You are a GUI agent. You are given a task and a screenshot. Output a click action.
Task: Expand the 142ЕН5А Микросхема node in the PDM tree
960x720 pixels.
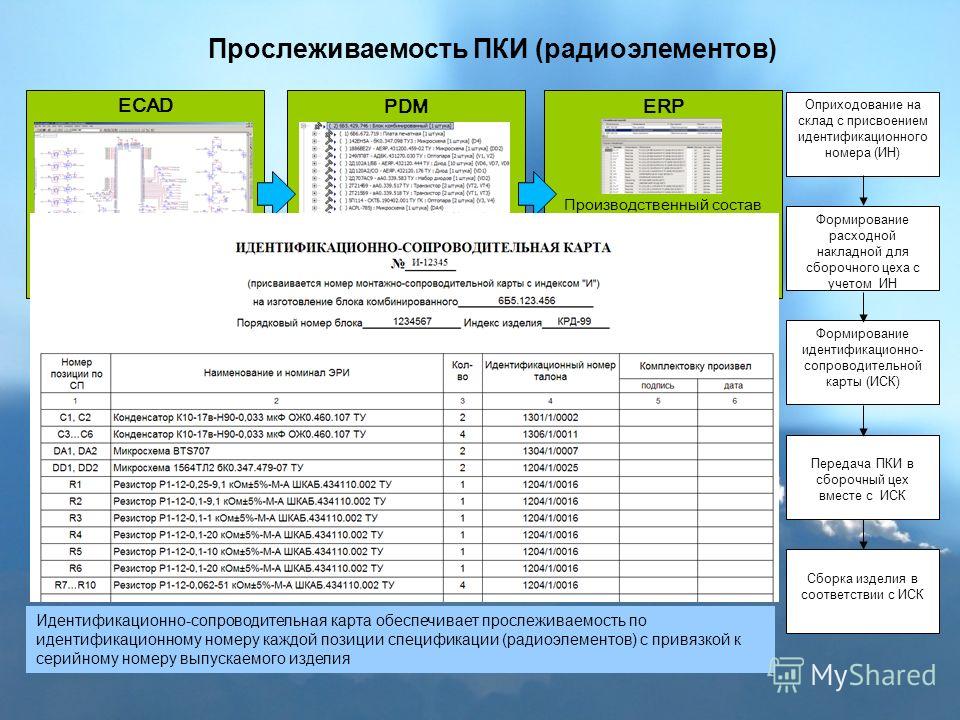pyautogui.click(x=314, y=141)
